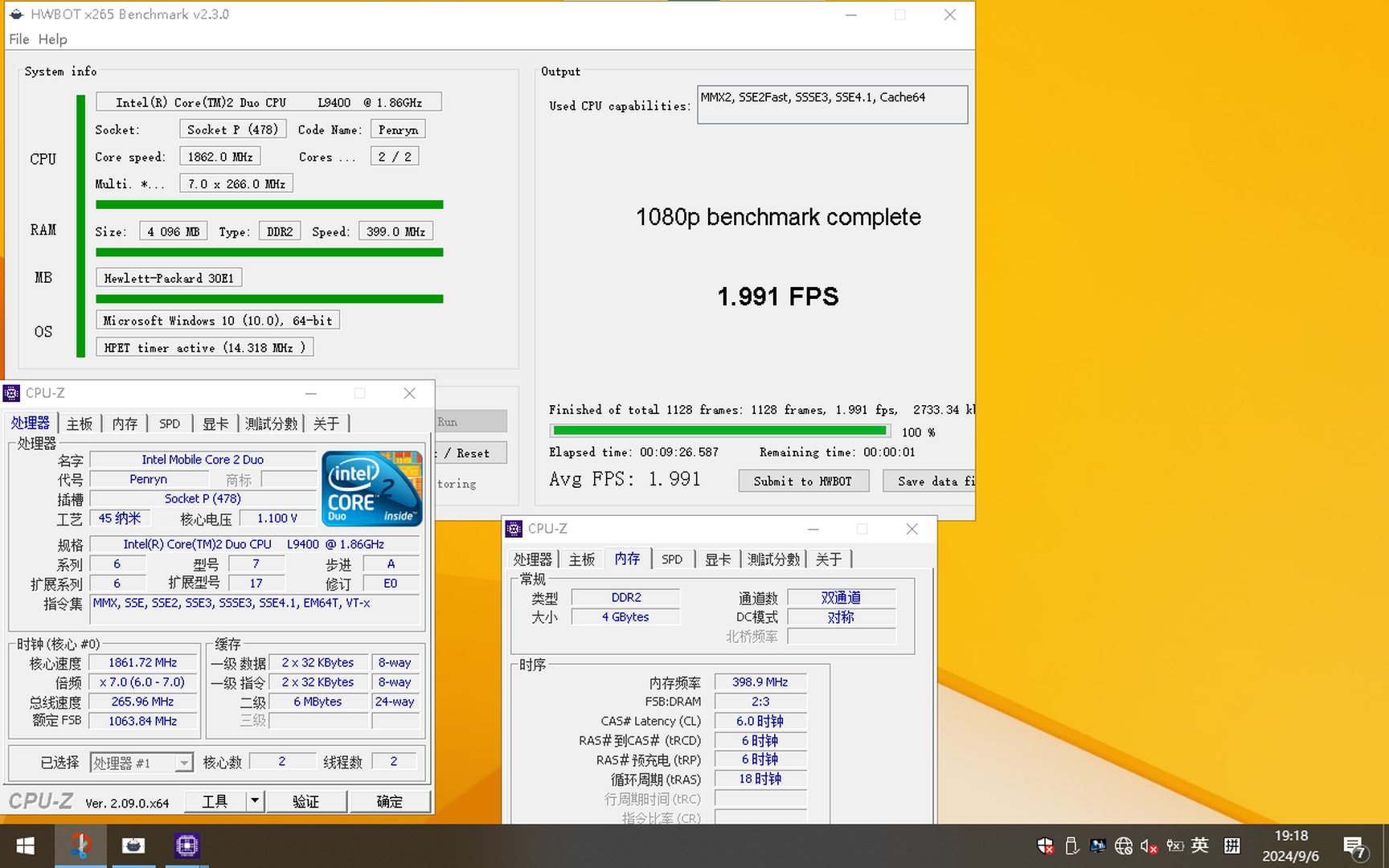Click the HPET timer active field
The height and width of the screenshot is (868, 1389).
(205, 347)
